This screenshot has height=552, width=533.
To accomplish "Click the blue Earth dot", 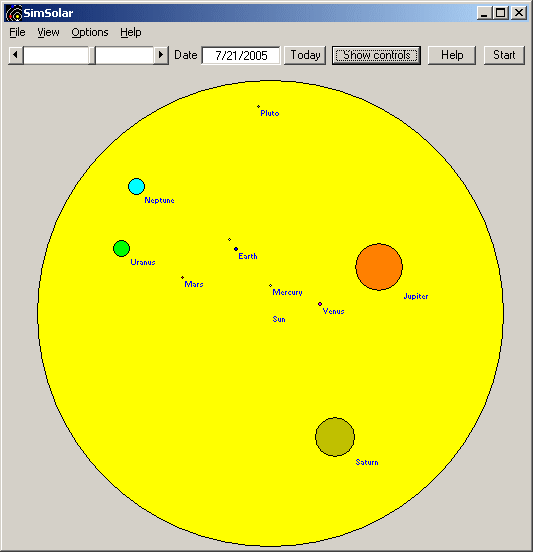I will 236,249.
